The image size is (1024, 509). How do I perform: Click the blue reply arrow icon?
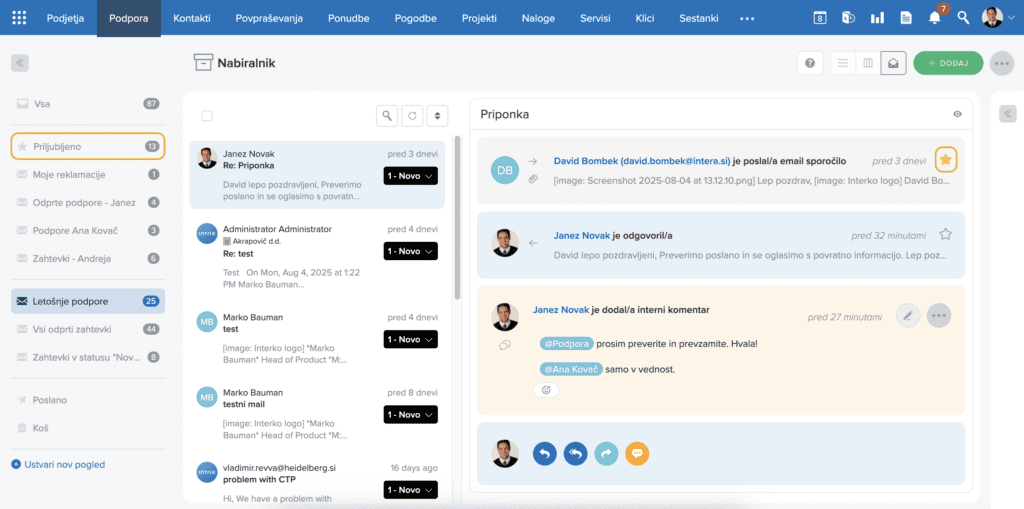544,454
